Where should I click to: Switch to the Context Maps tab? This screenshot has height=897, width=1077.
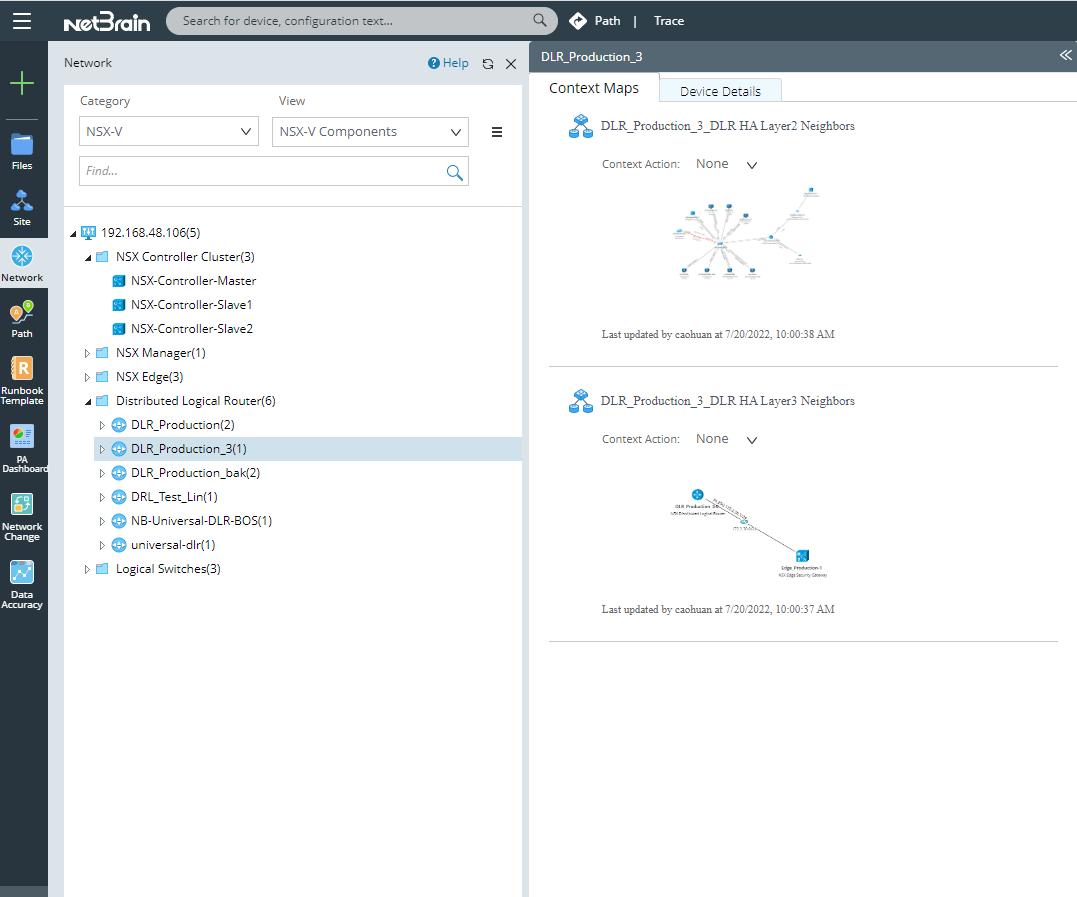[x=594, y=88]
